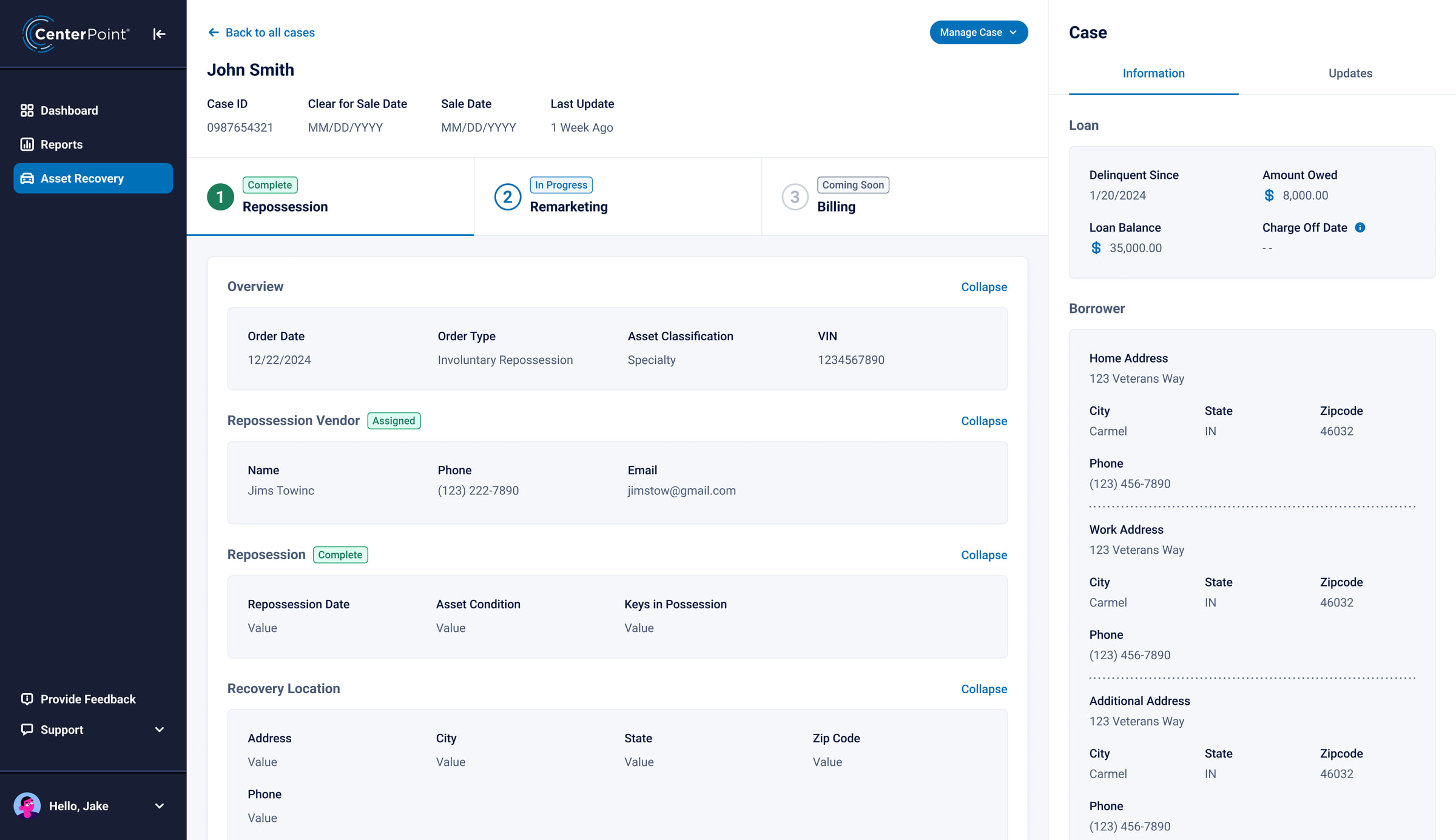Open Asset Recovery in the sidebar
This screenshot has width=1456, height=840.
pos(93,178)
